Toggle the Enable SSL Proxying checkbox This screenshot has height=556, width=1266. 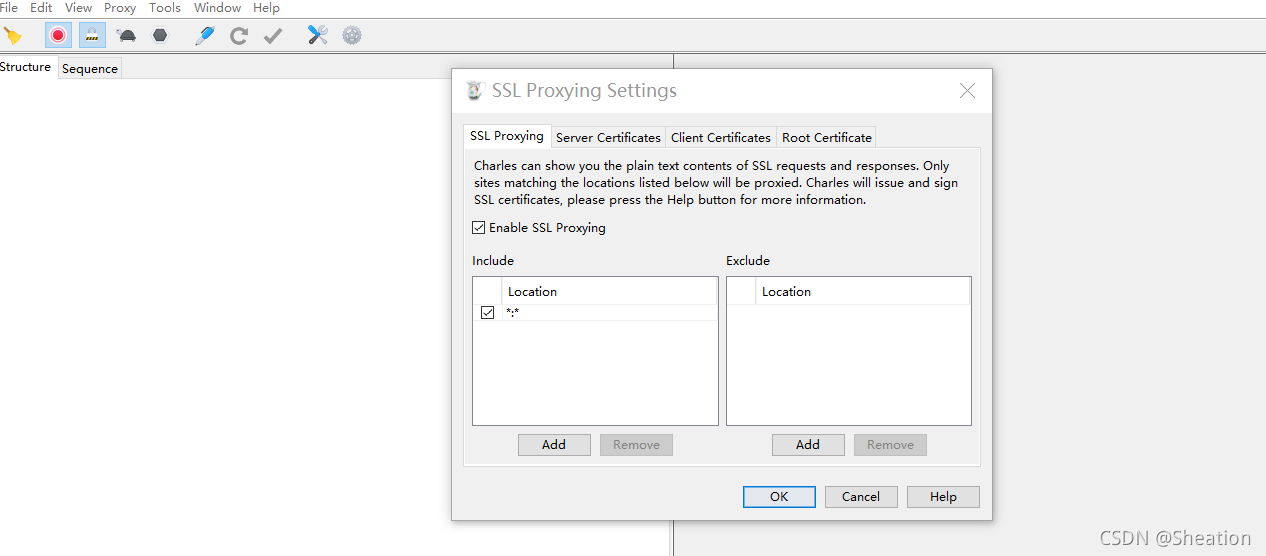479,228
